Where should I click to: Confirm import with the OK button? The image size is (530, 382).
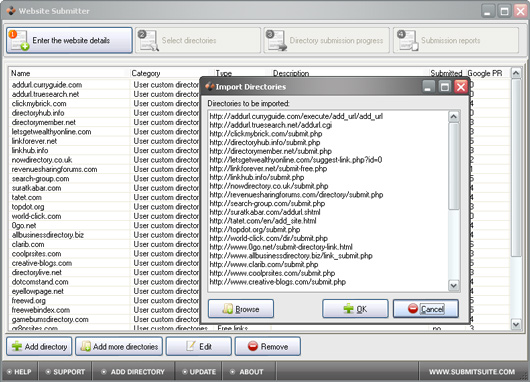(x=355, y=309)
